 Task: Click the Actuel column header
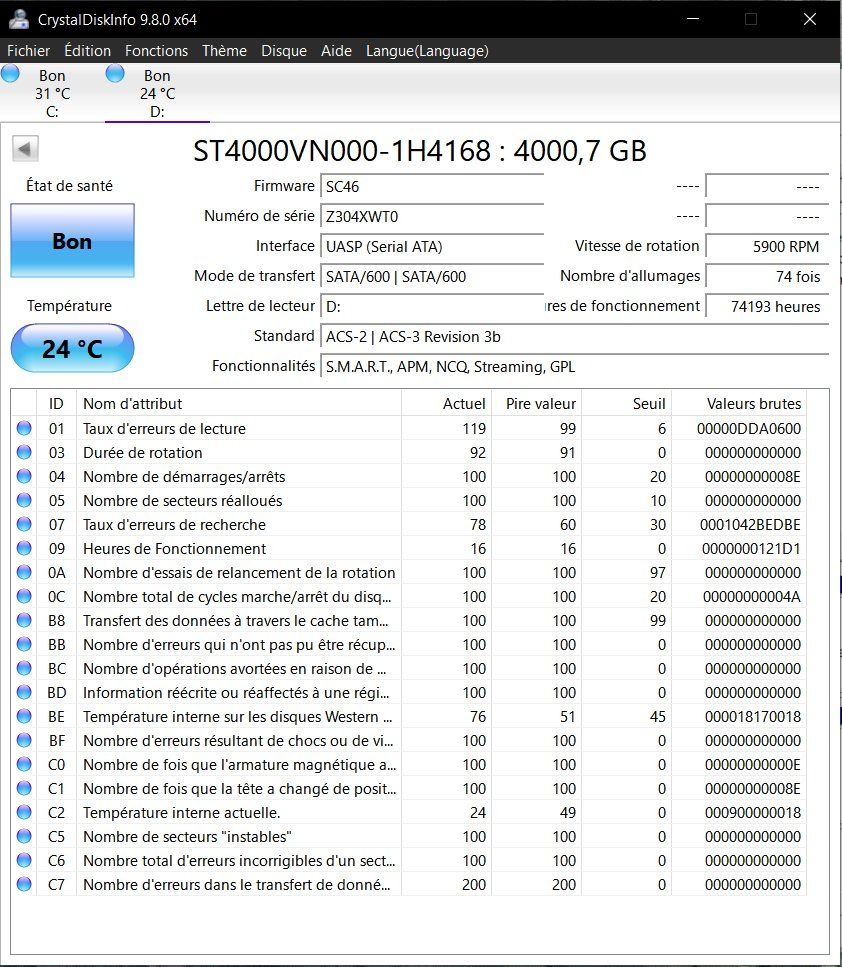coord(447,403)
